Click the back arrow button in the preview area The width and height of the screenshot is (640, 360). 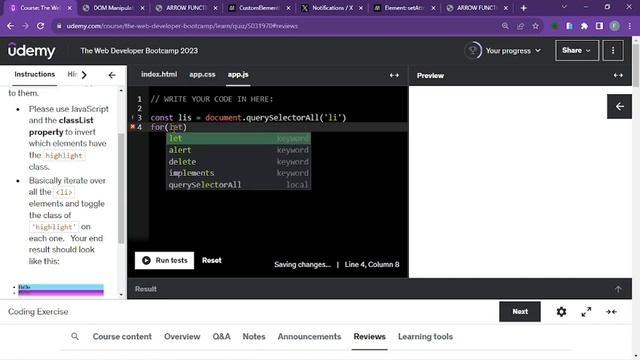619,107
